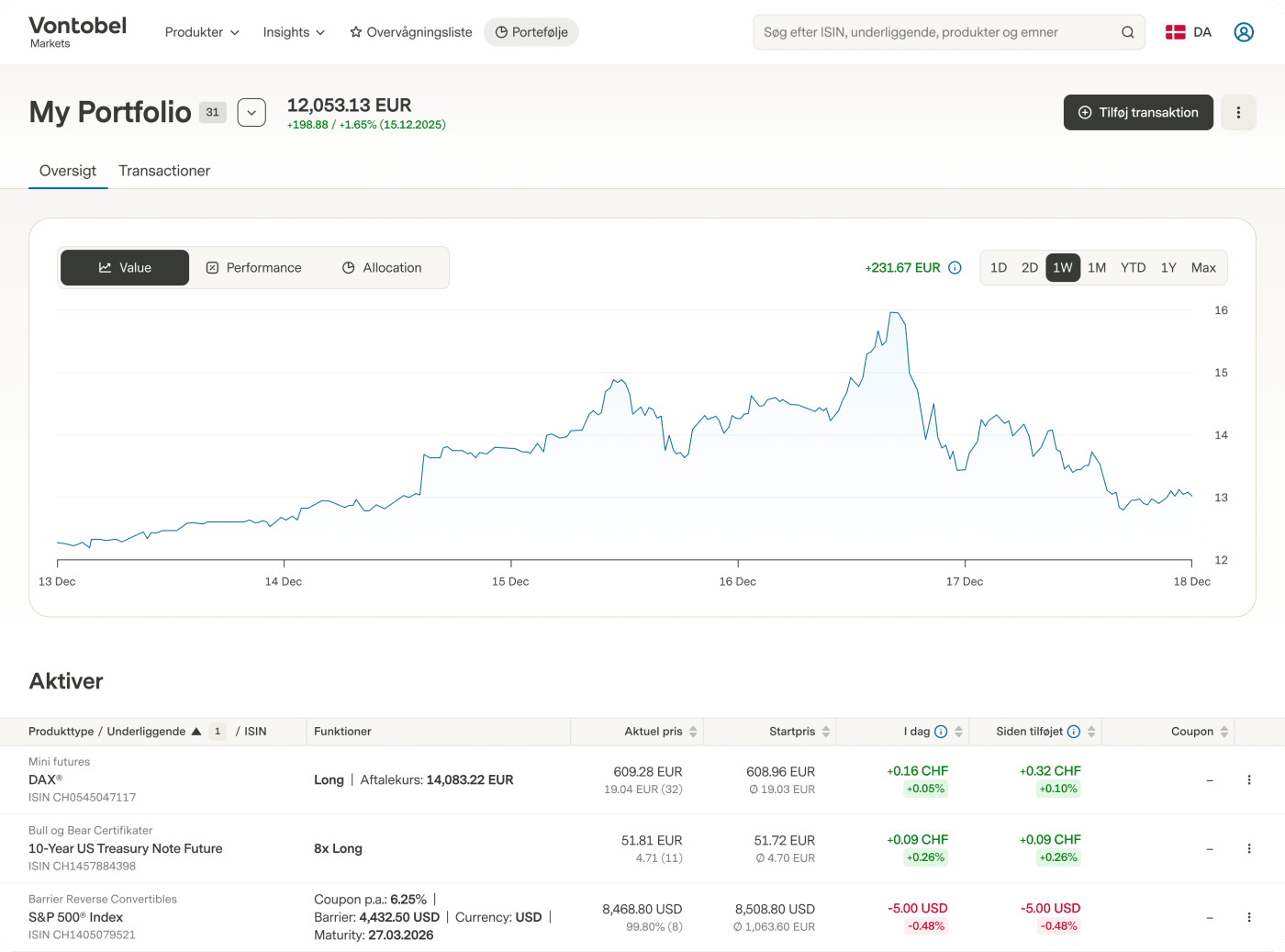1285x952 pixels.
Task: Click the 12,053.13 EUR portfolio value
Action: 349,106
